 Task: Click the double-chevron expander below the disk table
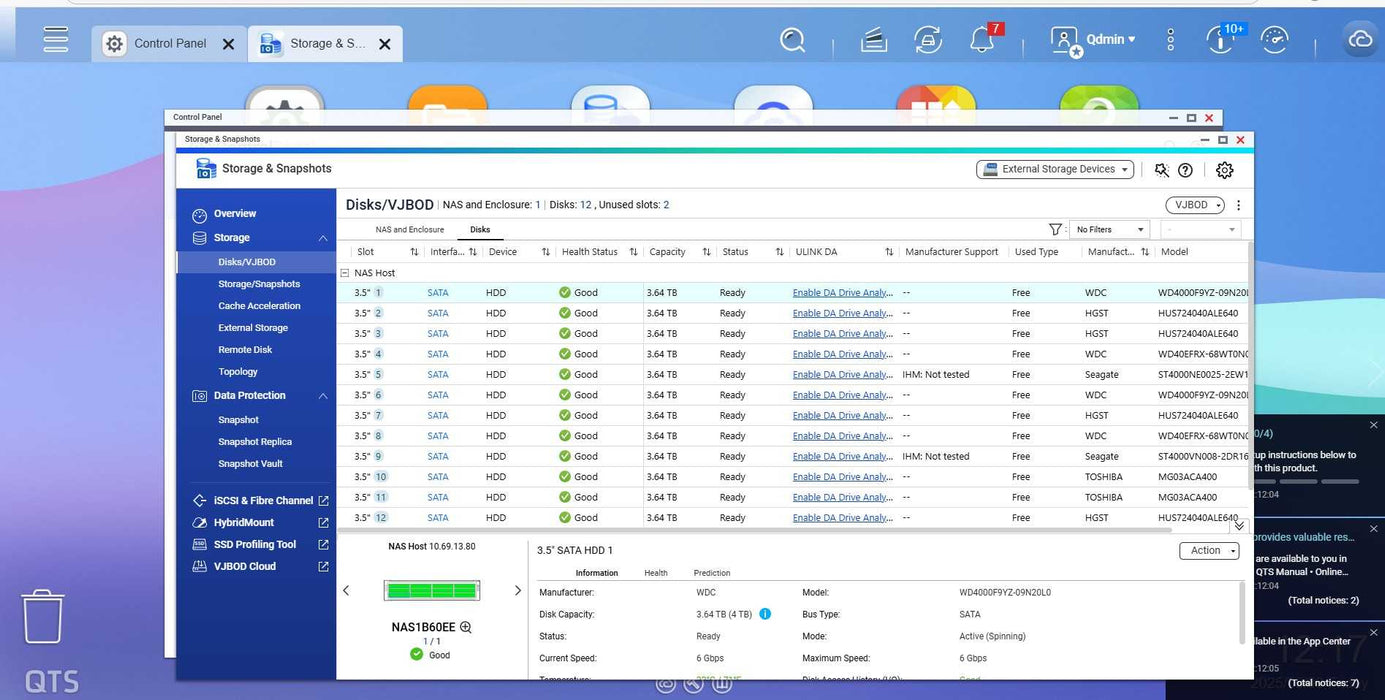[1239, 525]
